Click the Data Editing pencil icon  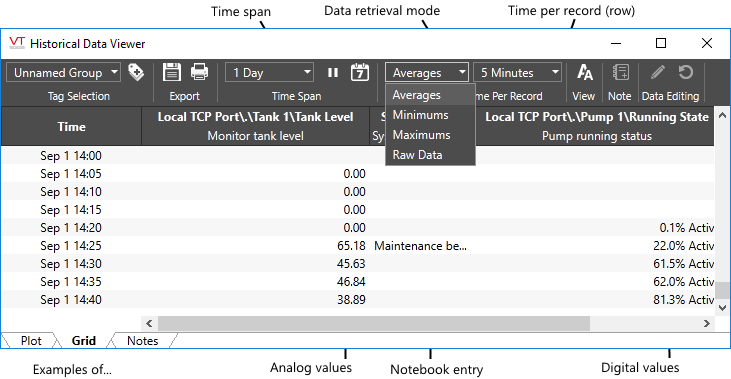[x=657, y=72]
